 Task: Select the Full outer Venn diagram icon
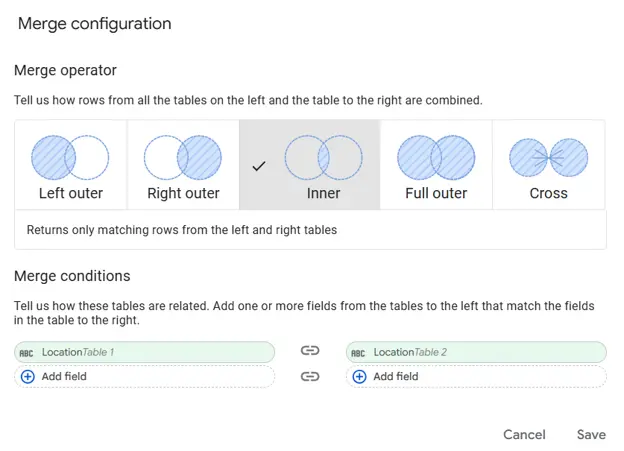436,157
